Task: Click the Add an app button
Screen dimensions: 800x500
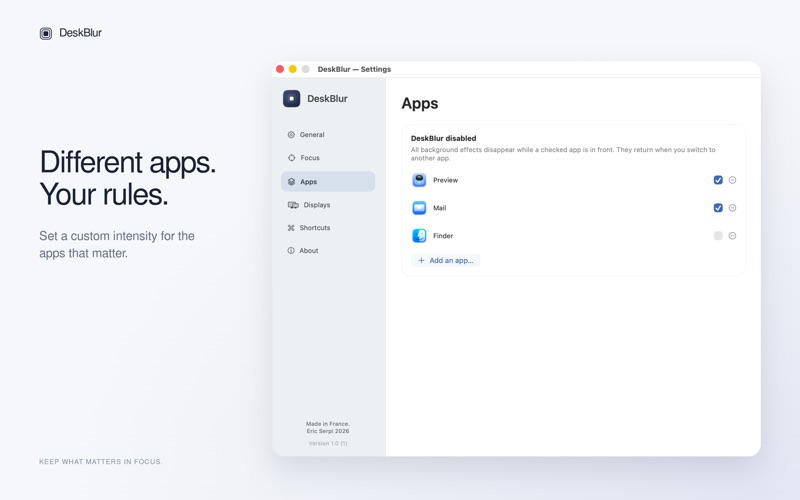Action: click(445, 260)
